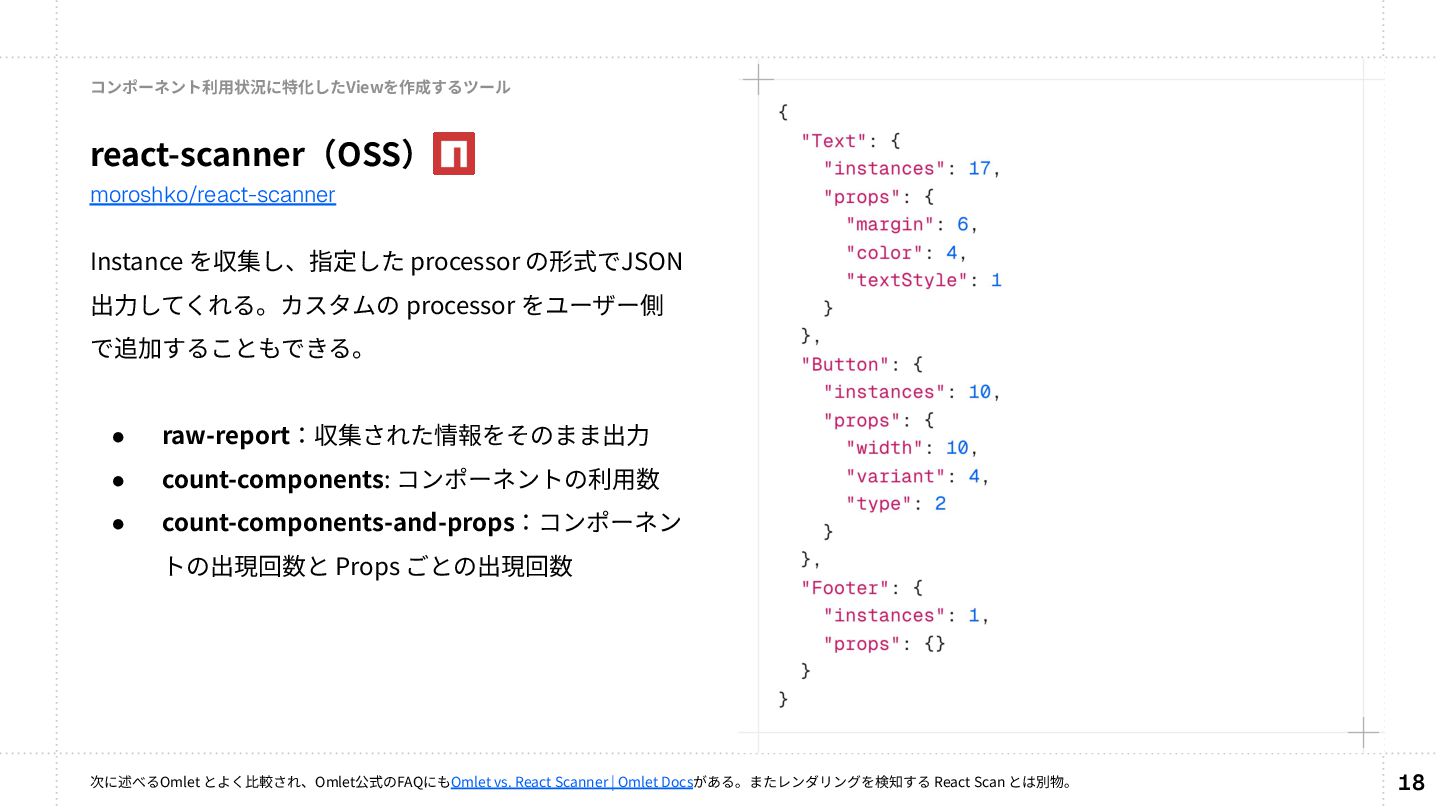Click the "width": 10 line
The height and width of the screenshot is (810, 1440).
(912, 448)
